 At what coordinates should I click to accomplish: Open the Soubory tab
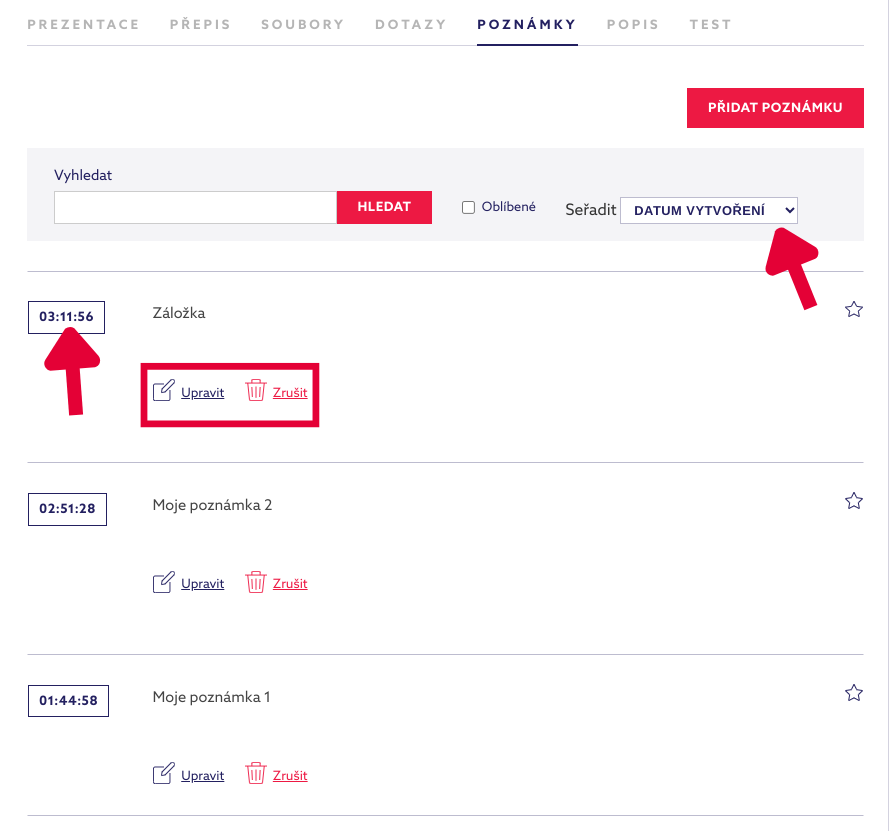(x=303, y=25)
